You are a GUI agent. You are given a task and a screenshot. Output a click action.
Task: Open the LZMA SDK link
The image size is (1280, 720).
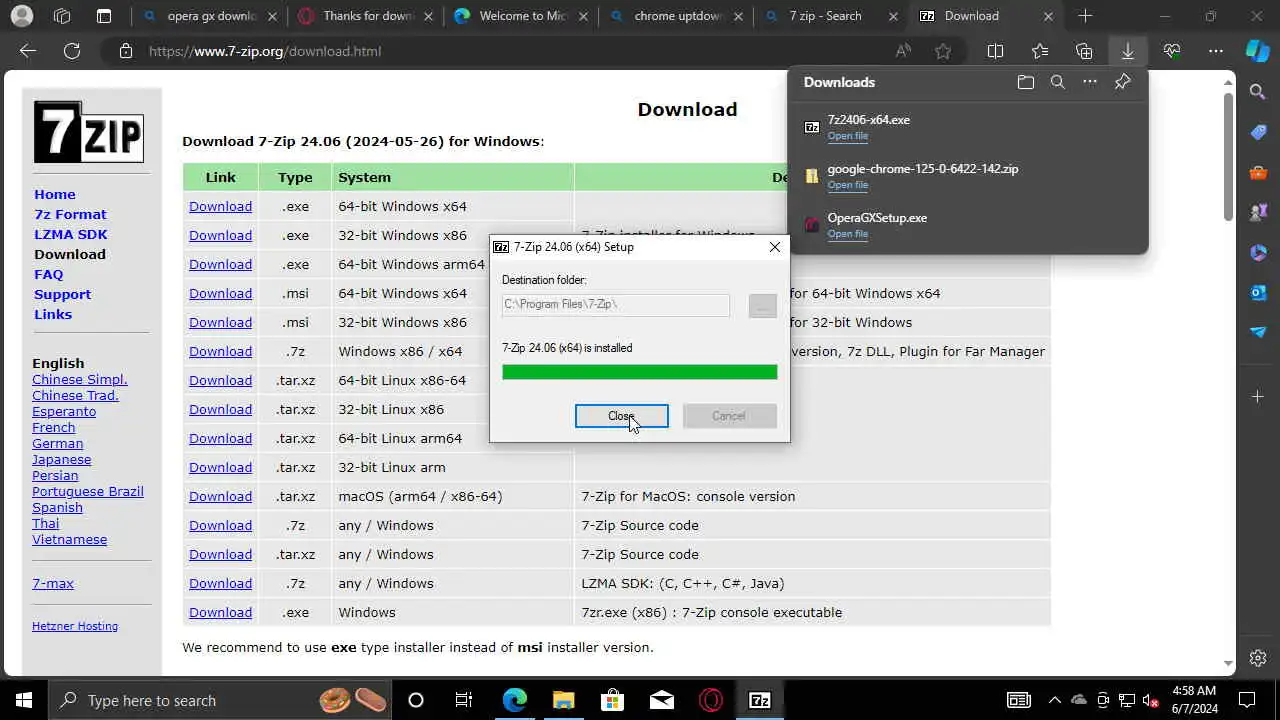pos(71,234)
